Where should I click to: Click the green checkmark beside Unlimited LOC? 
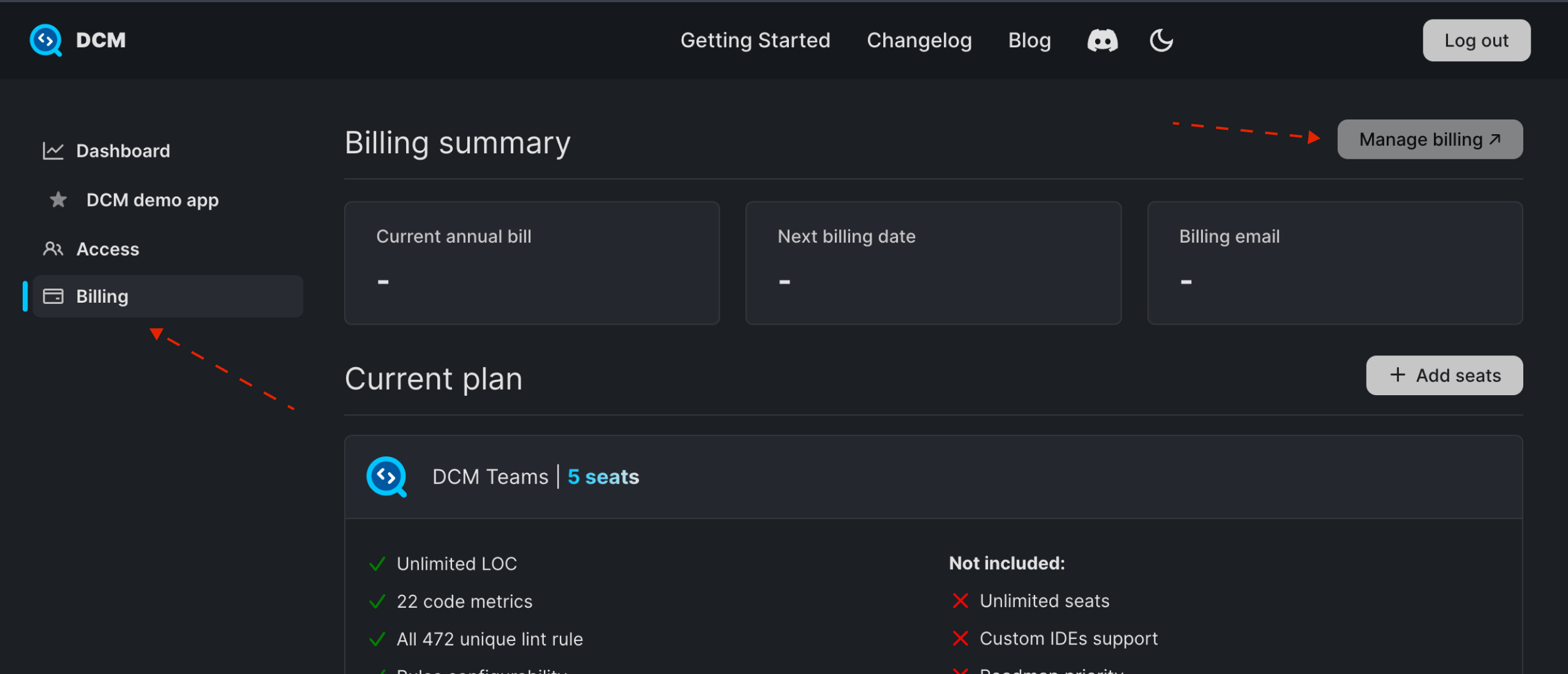click(x=377, y=563)
